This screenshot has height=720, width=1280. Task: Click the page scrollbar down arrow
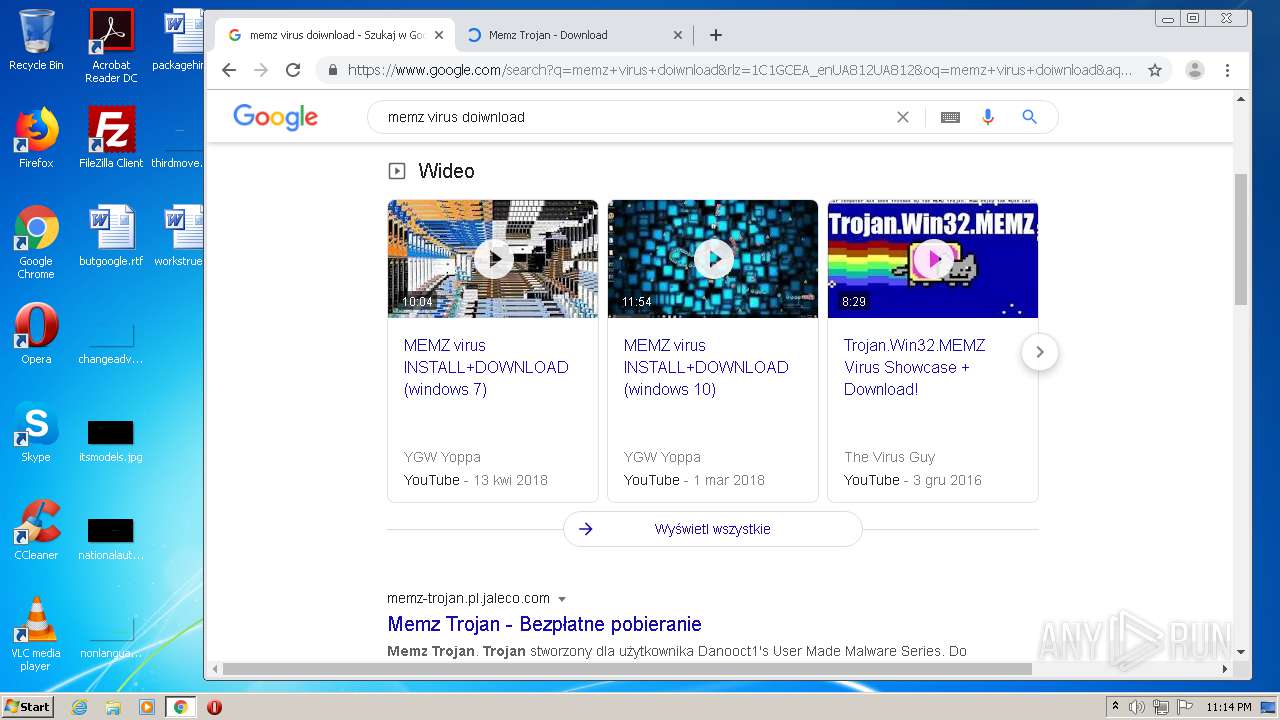click(x=1241, y=652)
